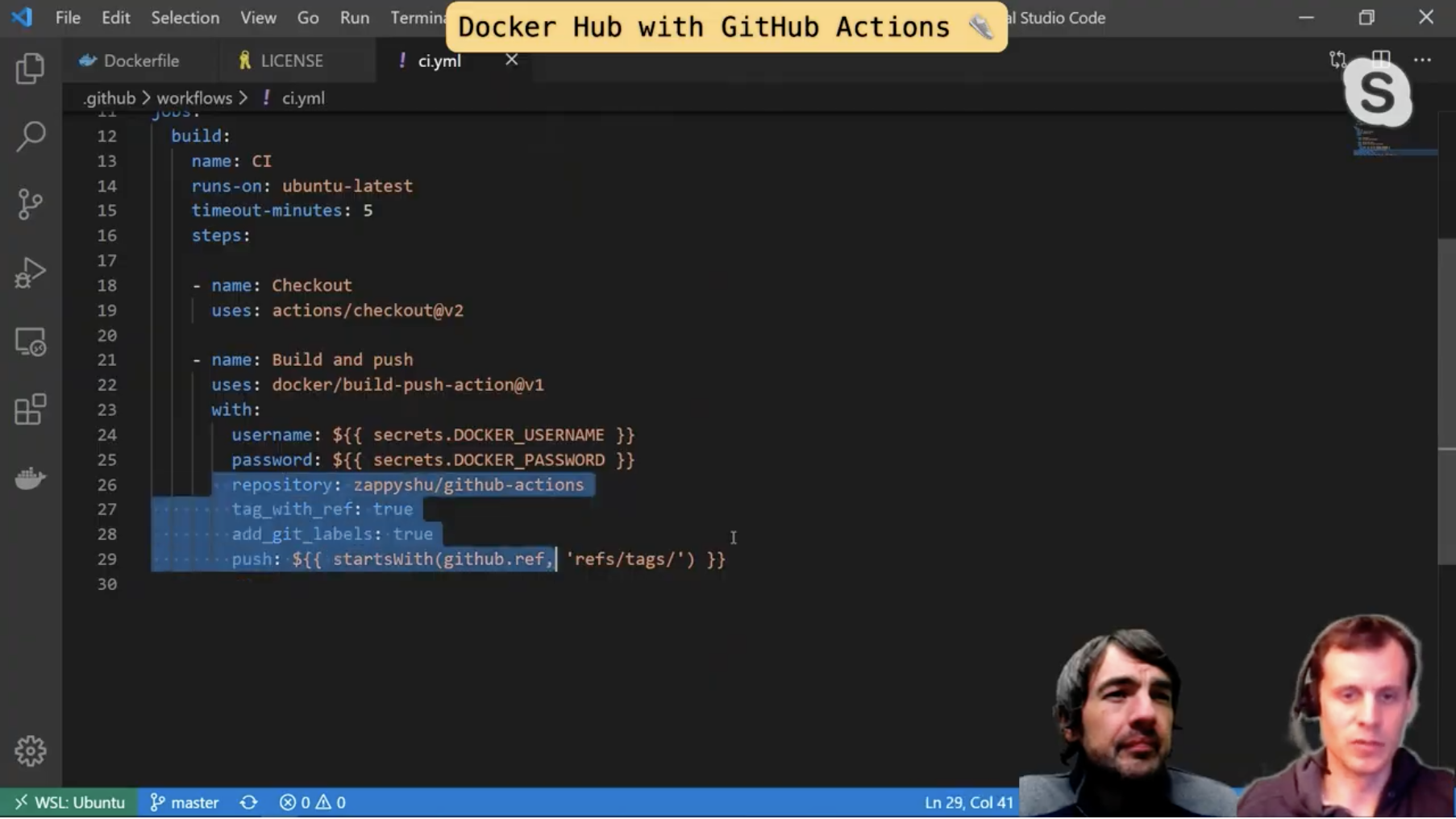Image resolution: width=1456 pixels, height=819 pixels.
Task: Click line number 26 in gutter
Action: tap(106, 484)
